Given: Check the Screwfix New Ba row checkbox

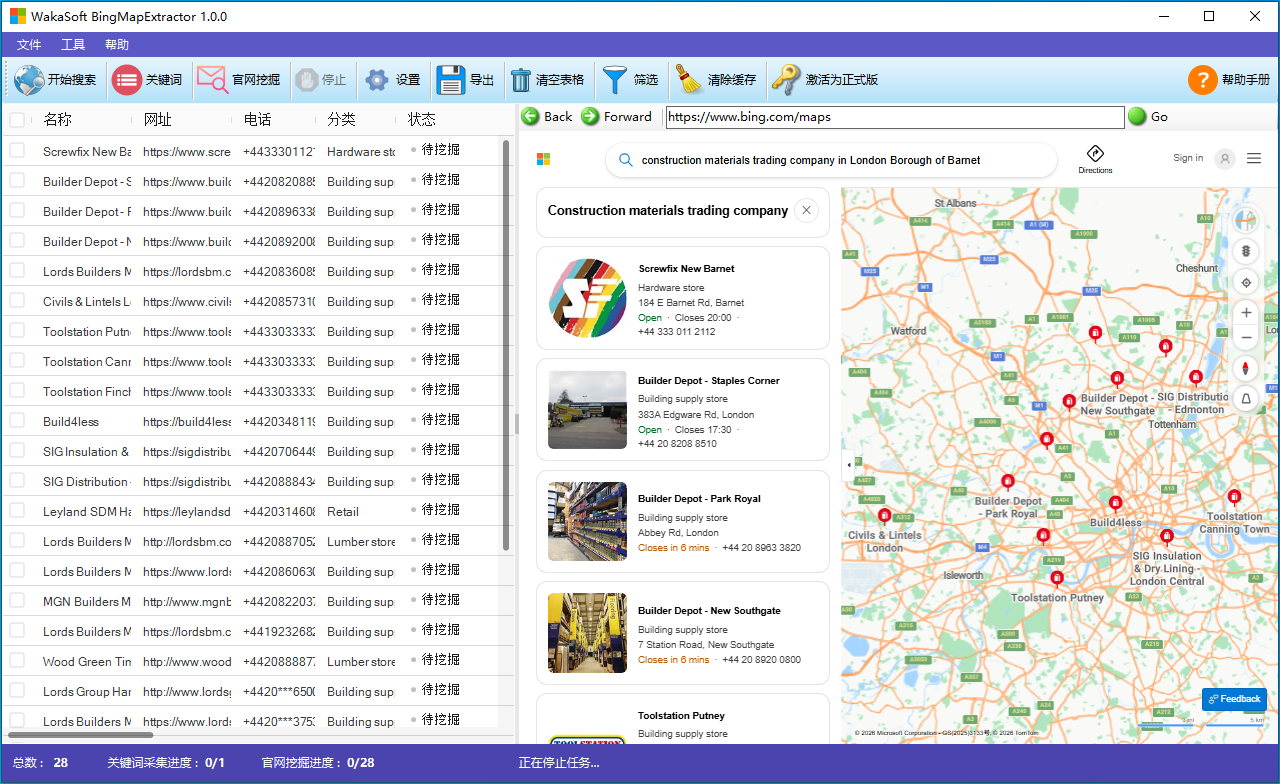Looking at the screenshot, I should coord(17,151).
